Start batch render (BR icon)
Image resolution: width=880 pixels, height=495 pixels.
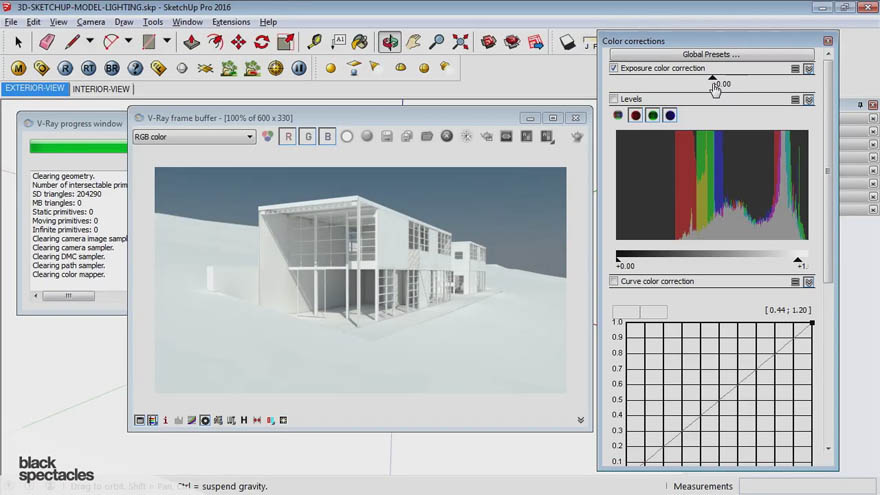[112, 68]
